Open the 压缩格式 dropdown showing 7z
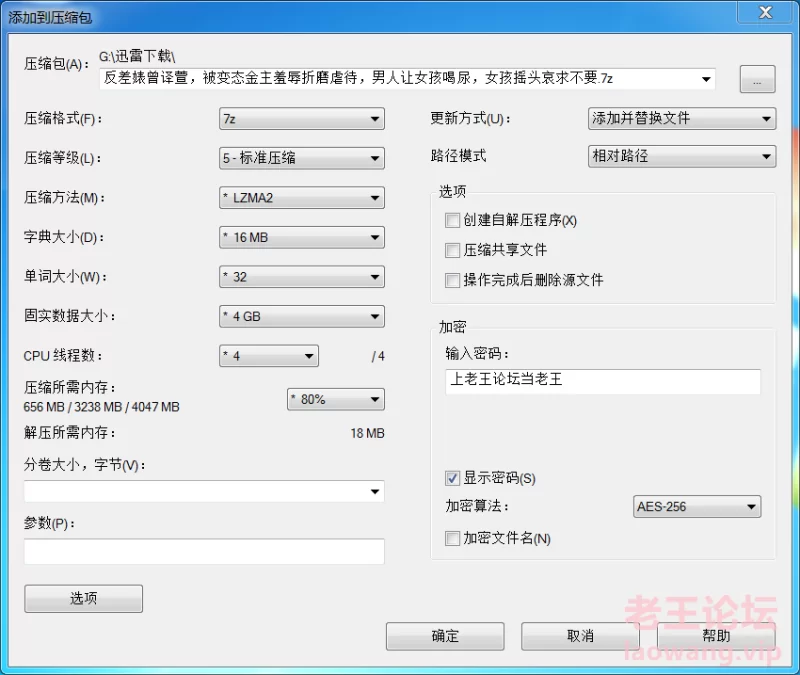Screen dimensions: 800x675 click(302, 119)
